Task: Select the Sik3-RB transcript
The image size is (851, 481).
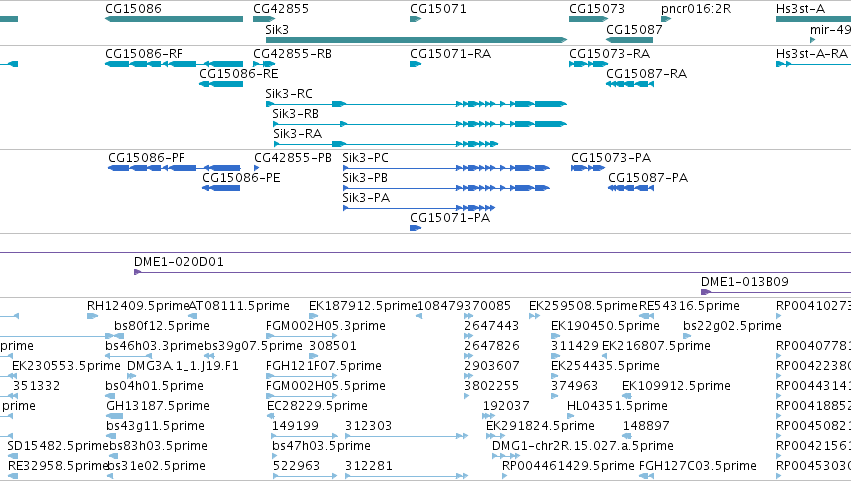Action: (420, 124)
